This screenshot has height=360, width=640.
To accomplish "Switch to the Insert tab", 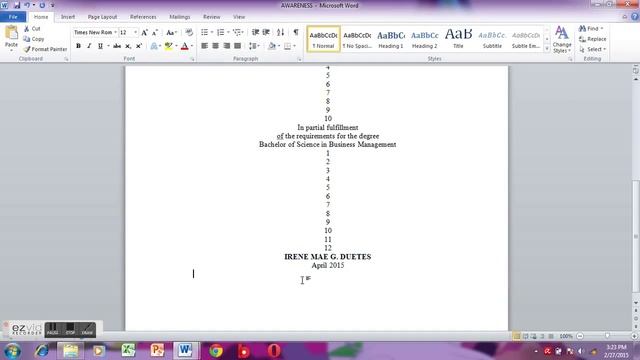I will coord(68,17).
